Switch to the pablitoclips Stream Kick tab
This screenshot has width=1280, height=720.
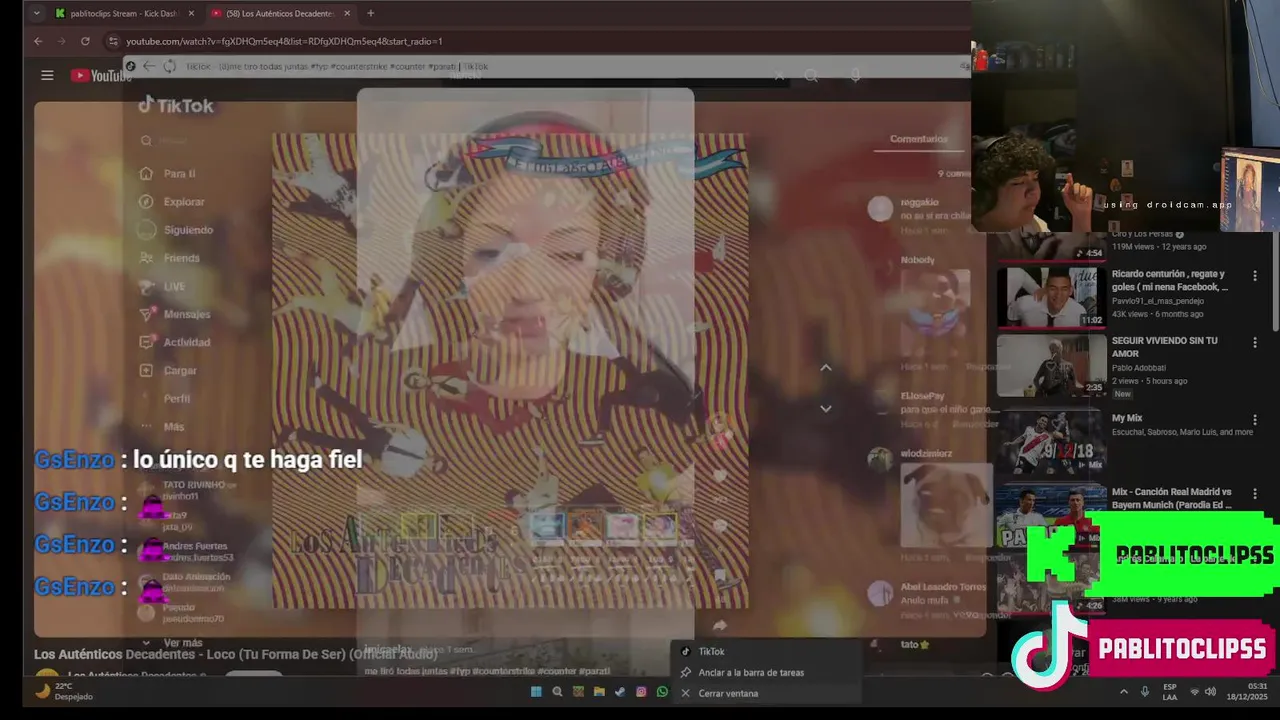click(126, 13)
